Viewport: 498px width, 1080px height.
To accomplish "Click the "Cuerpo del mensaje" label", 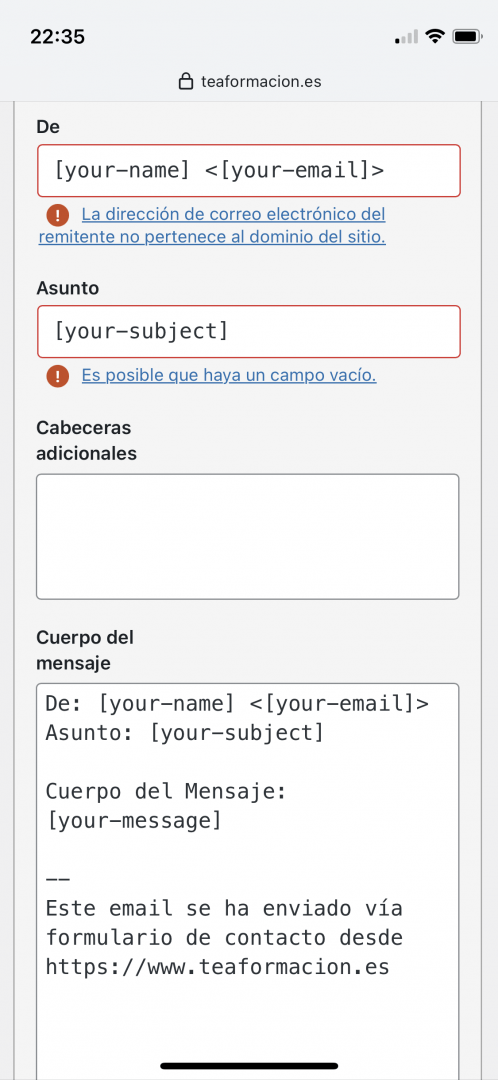I will click(85, 651).
